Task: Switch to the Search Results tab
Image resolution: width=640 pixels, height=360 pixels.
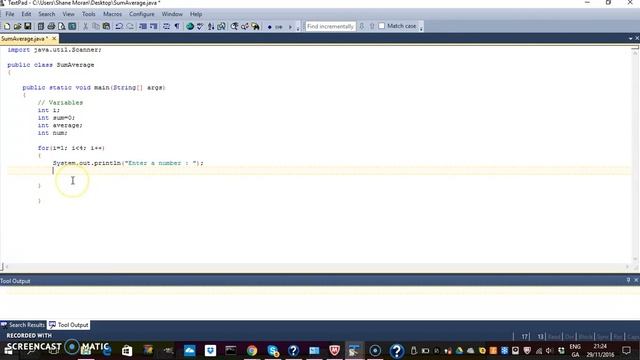Action: click(23, 325)
